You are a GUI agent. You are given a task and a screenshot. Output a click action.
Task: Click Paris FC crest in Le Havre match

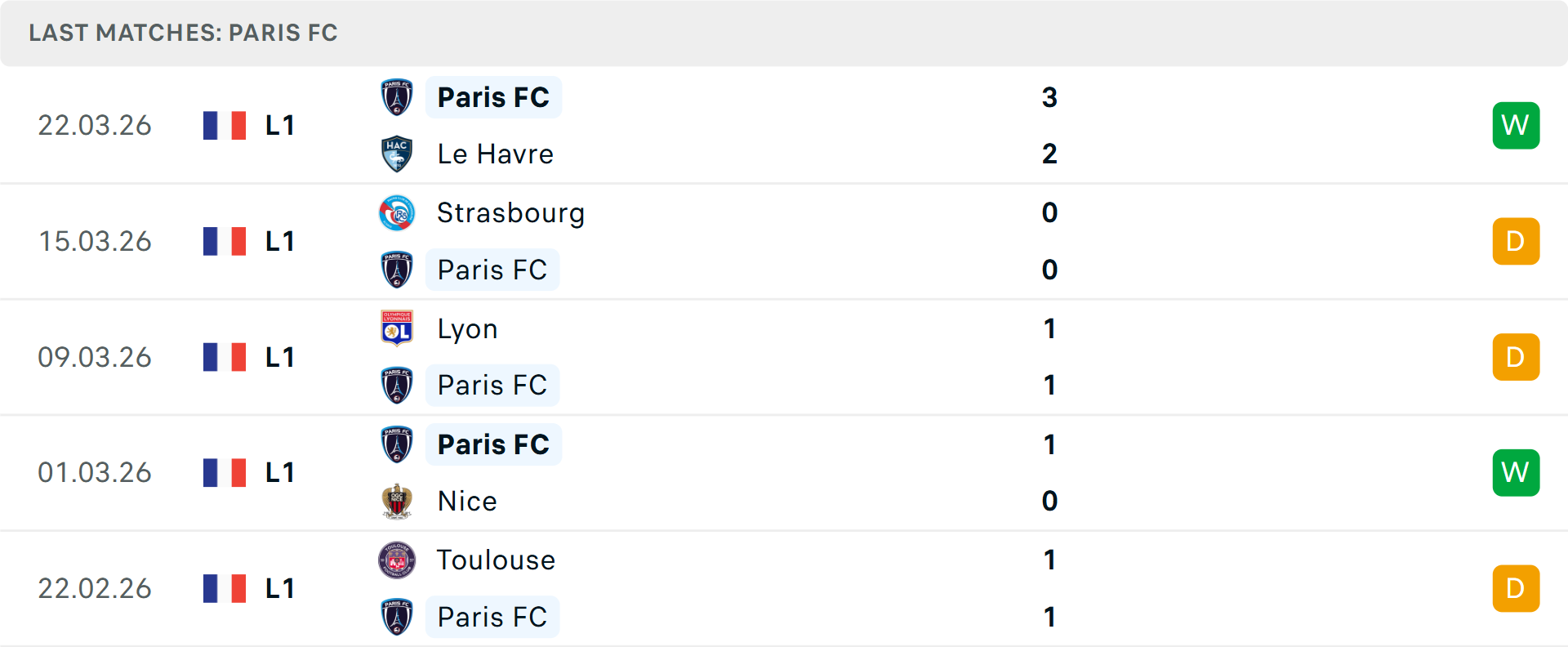point(397,97)
